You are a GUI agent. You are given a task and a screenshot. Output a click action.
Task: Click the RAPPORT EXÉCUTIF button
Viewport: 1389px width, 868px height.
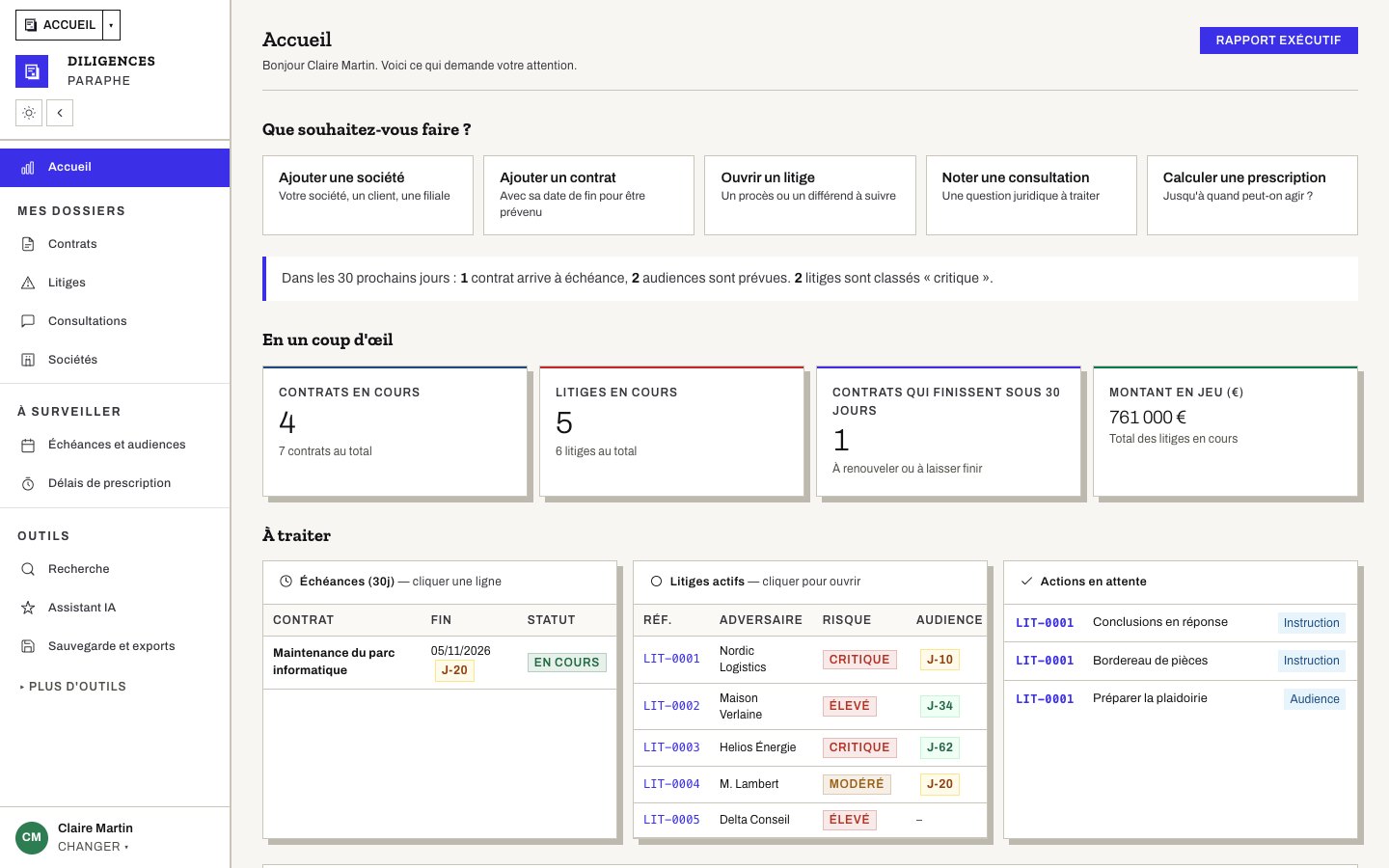[1278, 41]
